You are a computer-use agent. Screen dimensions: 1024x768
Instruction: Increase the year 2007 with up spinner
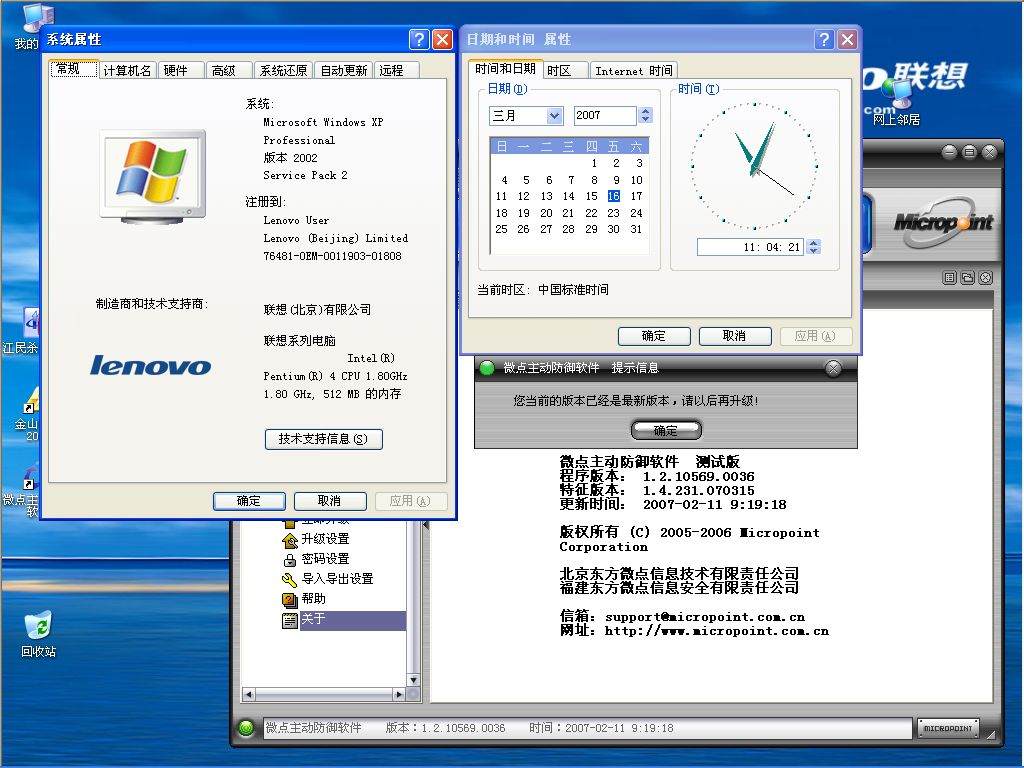coord(646,111)
